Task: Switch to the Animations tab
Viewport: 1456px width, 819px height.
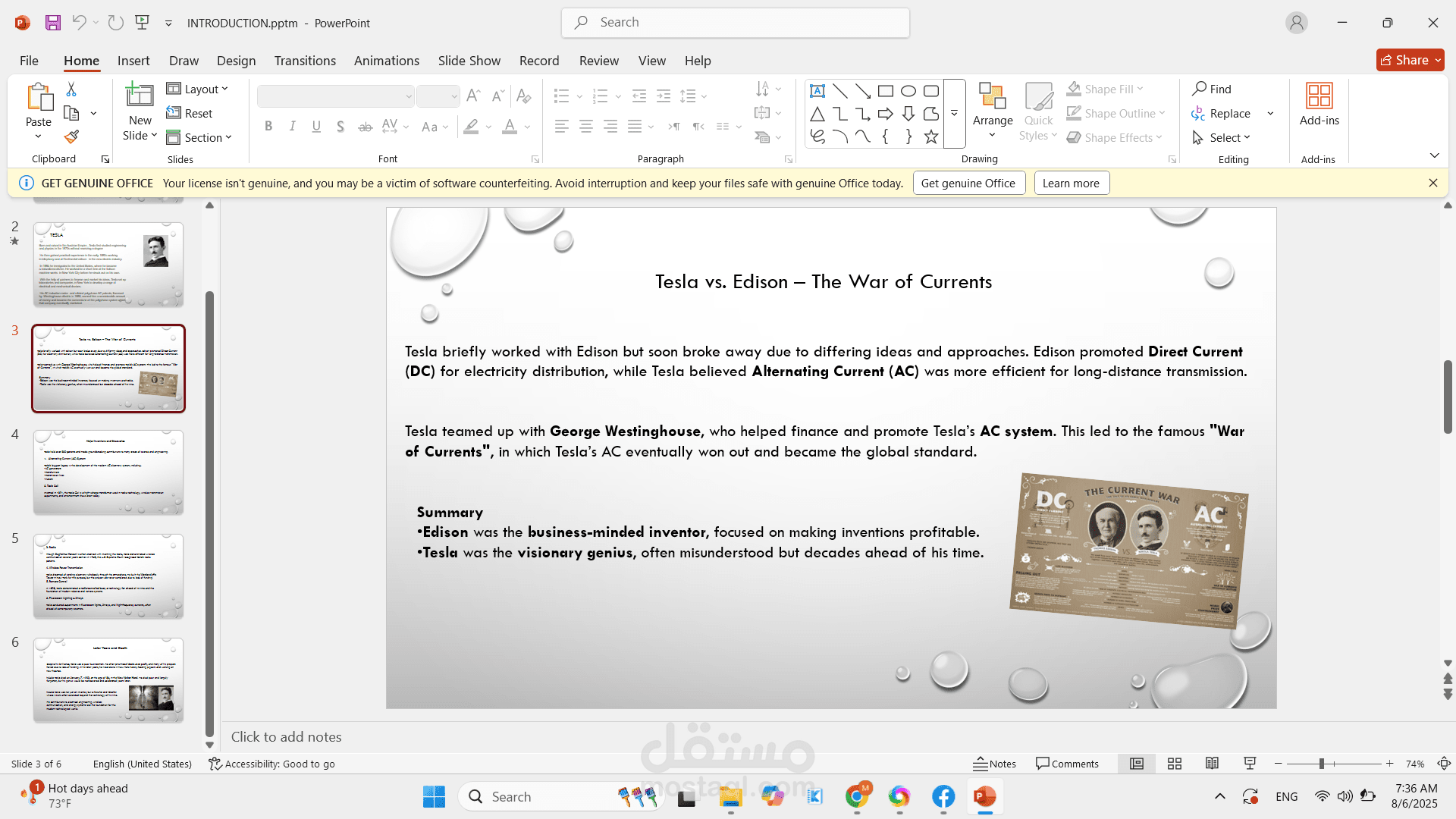Action: pos(386,61)
